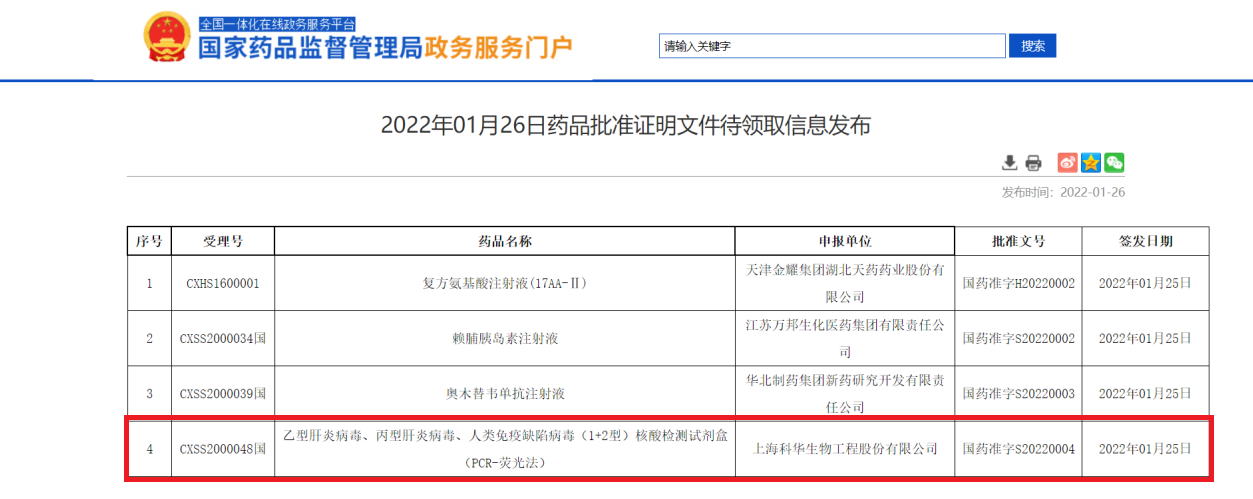
Task: Click approval number 国药准字S20220004
Action: click(x=1018, y=449)
